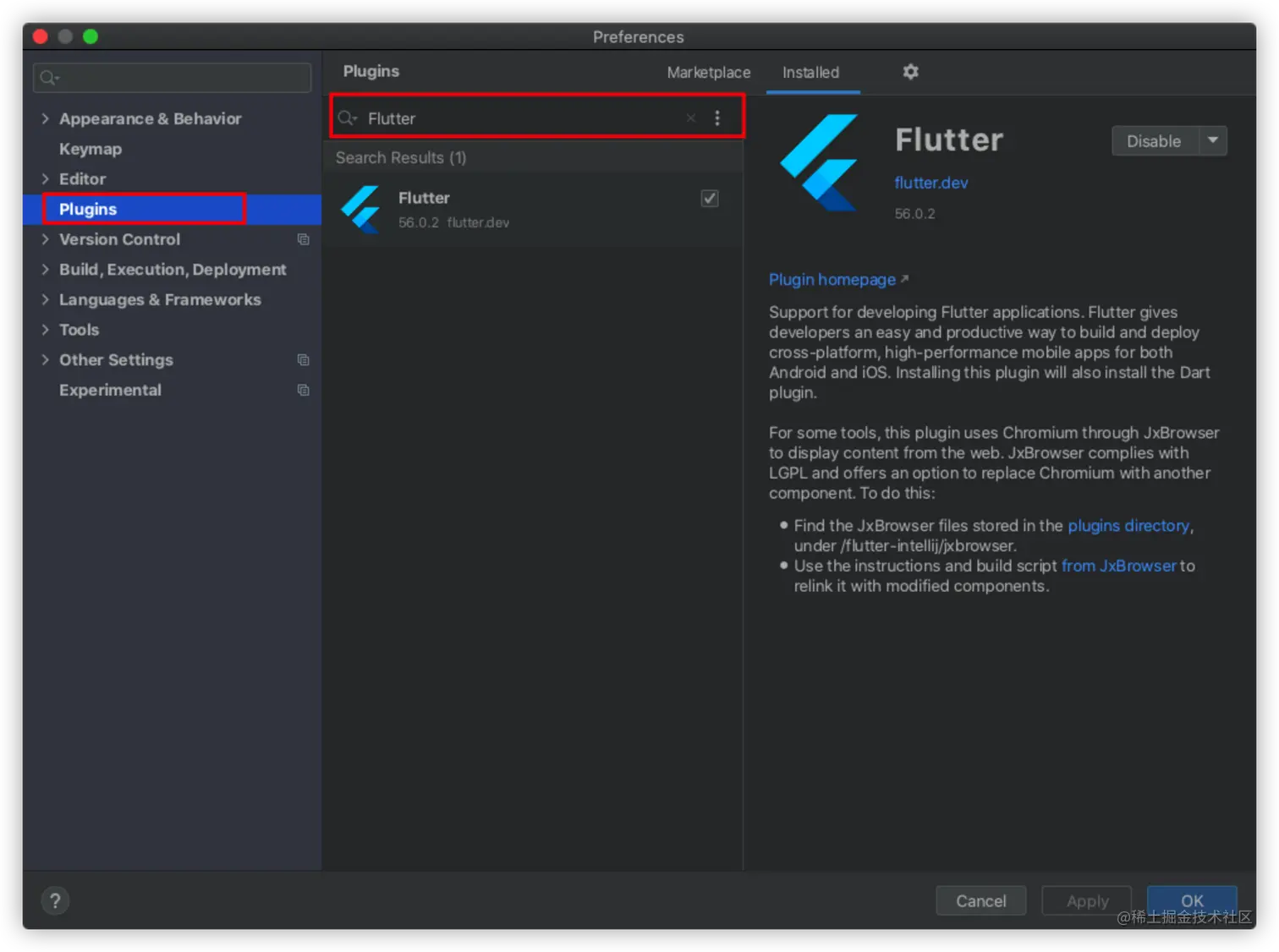
Task: Click the large Flutter logo in details
Action: point(820,162)
